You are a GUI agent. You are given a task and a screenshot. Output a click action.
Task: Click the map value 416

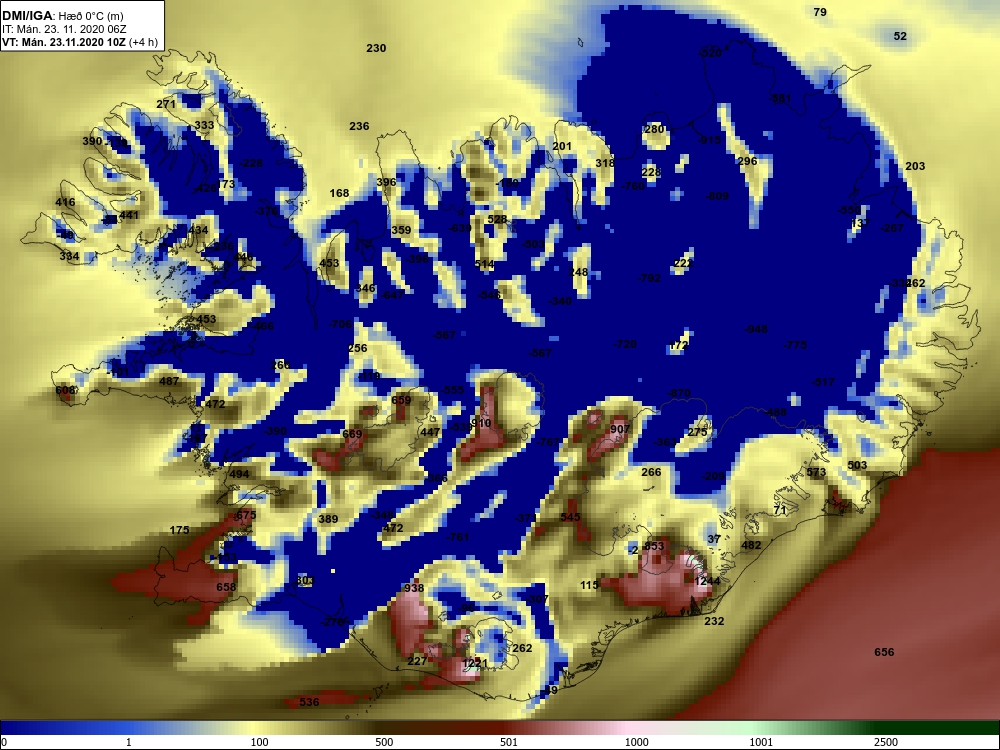pyautogui.click(x=65, y=202)
